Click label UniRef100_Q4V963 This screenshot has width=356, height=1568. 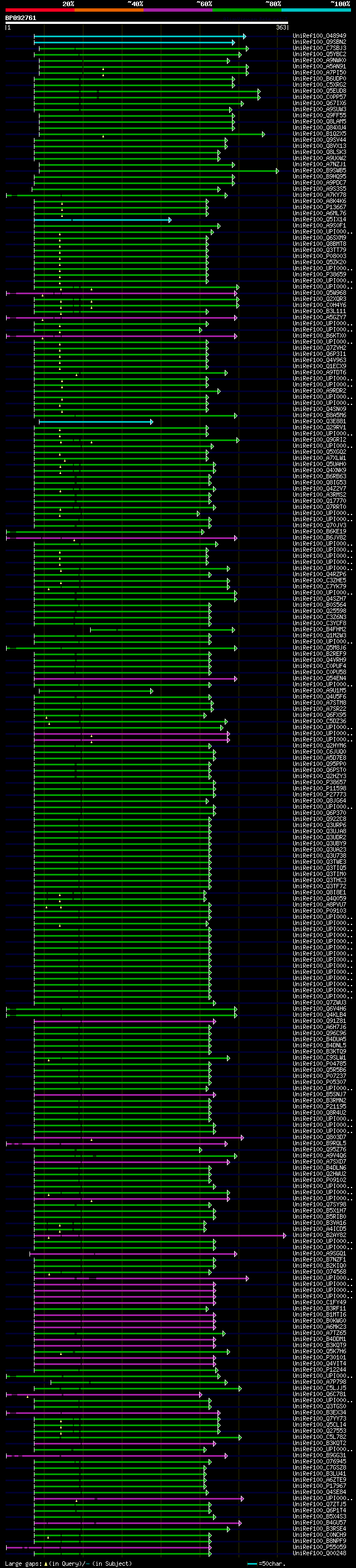click(x=319, y=360)
